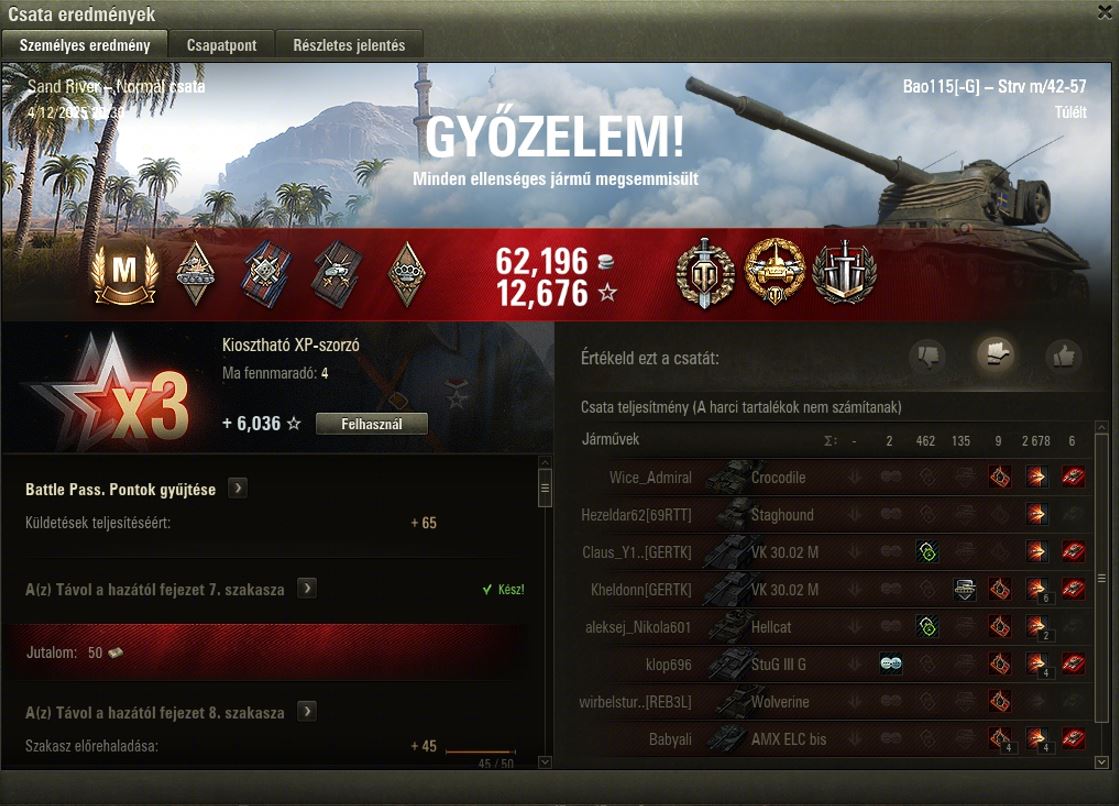Rate the battle with thumbs up
Screen dimensions: 1119x806
click(1063, 355)
